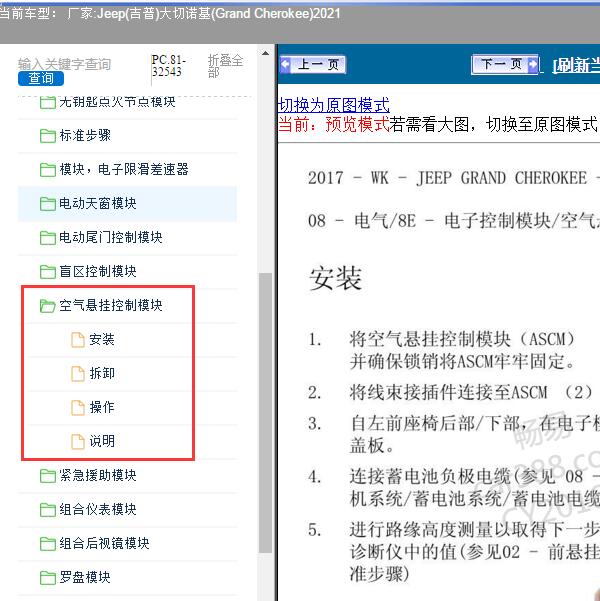Image resolution: width=600 pixels, height=601 pixels.
Task: Click folder icon beside 无钥匙点火节点模块
Action: click(48, 102)
